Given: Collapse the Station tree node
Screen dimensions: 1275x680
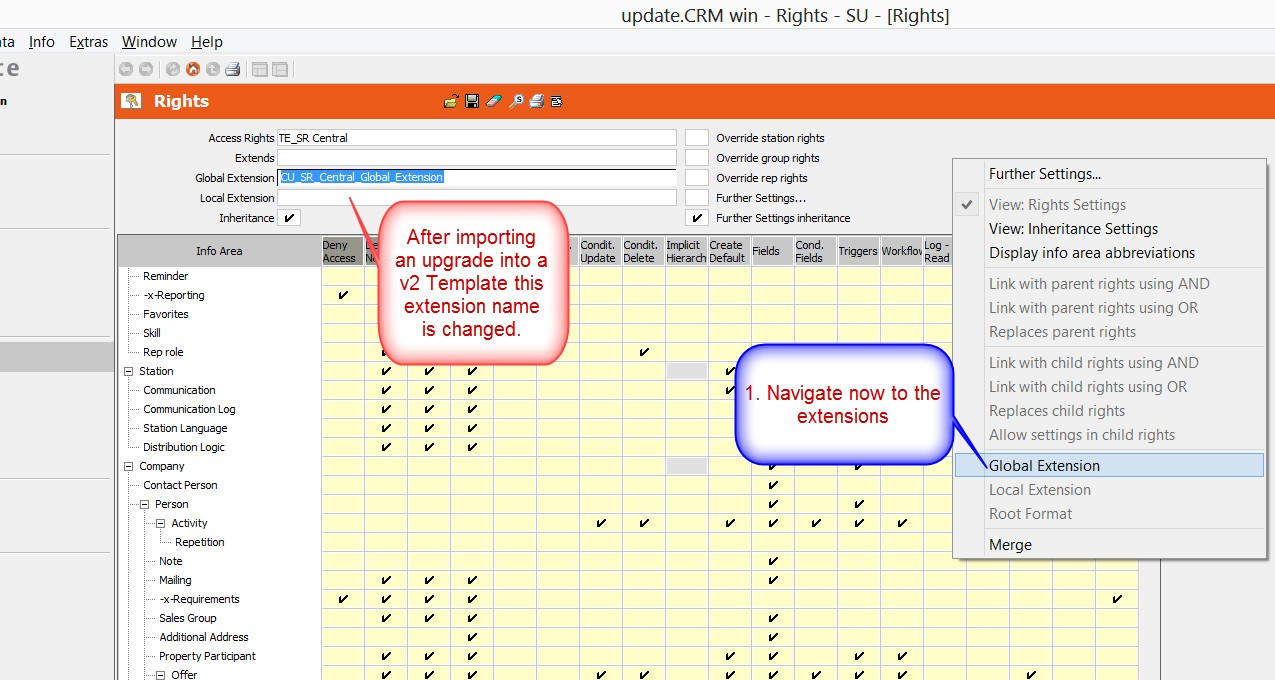Looking at the screenshot, I should pyautogui.click(x=128, y=371).
